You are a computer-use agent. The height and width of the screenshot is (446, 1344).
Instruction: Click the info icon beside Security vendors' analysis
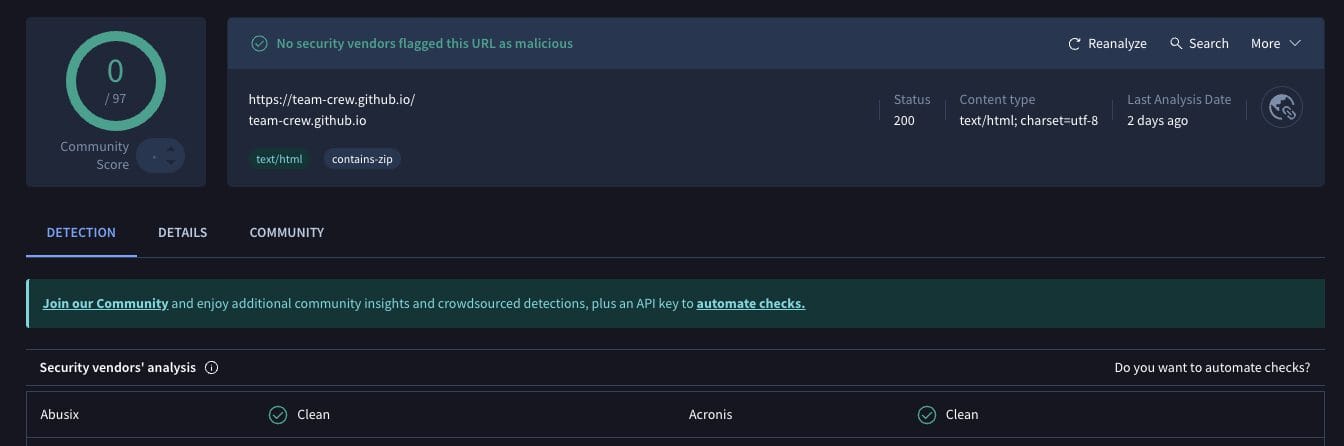pyautogui.click(x=211, y=368)
